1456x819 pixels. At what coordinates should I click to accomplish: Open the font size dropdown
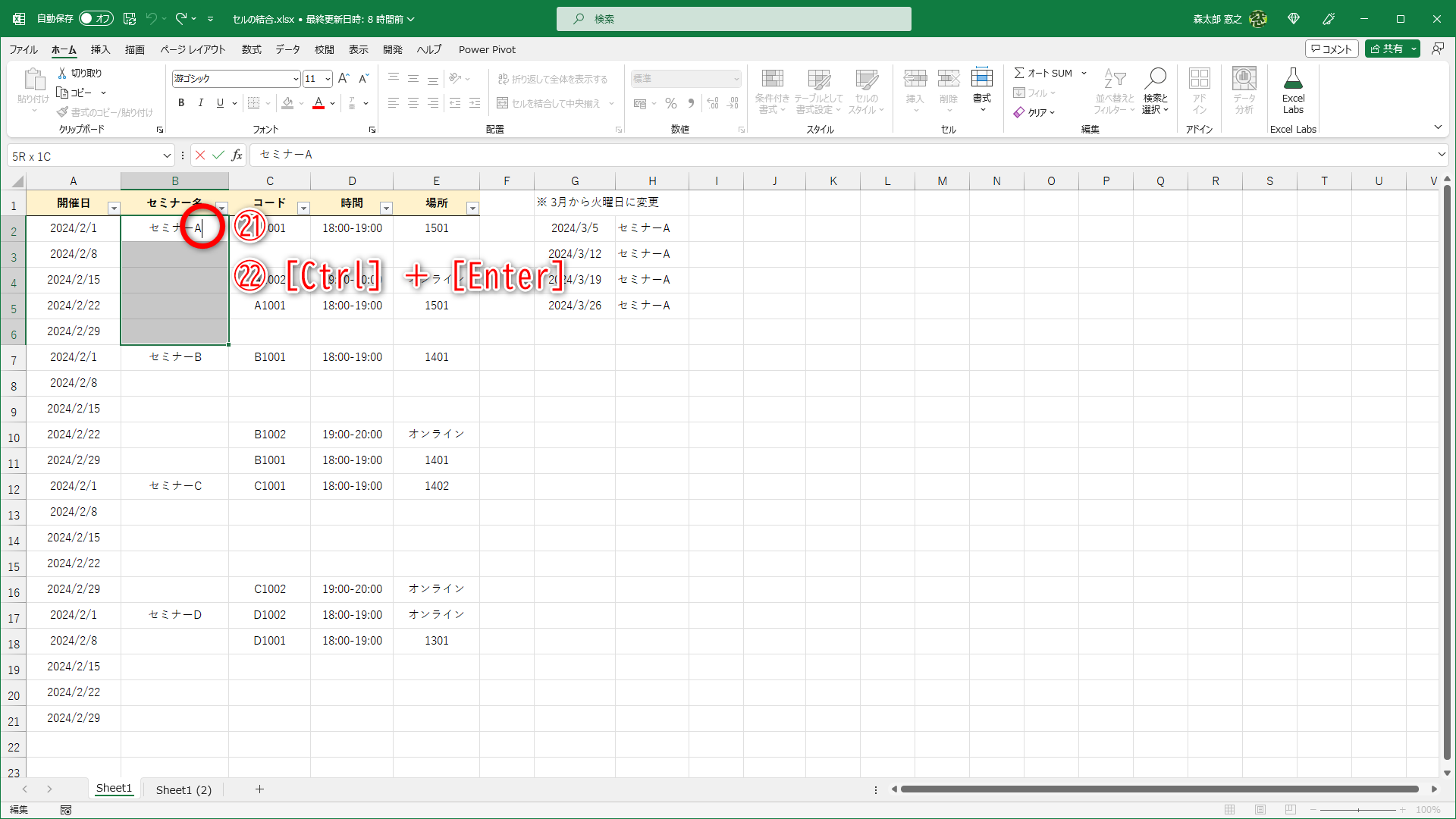click(x=327, y=78)
